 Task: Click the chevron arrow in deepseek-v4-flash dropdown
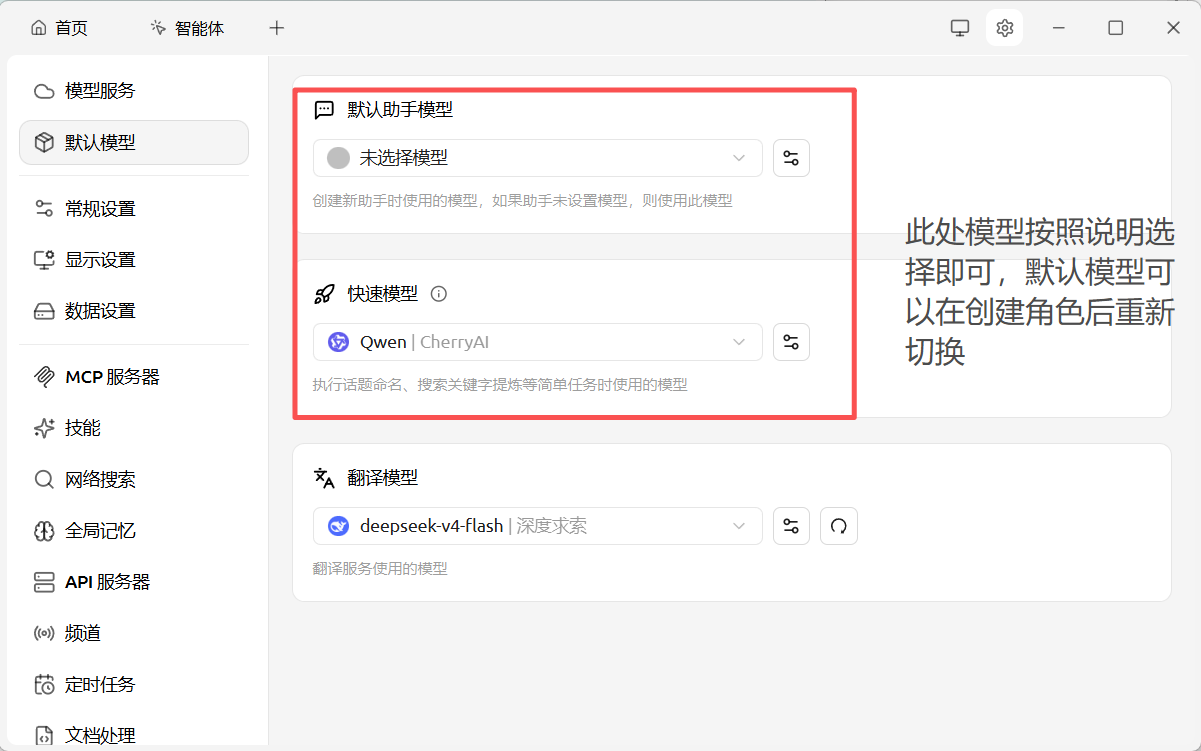tap(739, 526)
